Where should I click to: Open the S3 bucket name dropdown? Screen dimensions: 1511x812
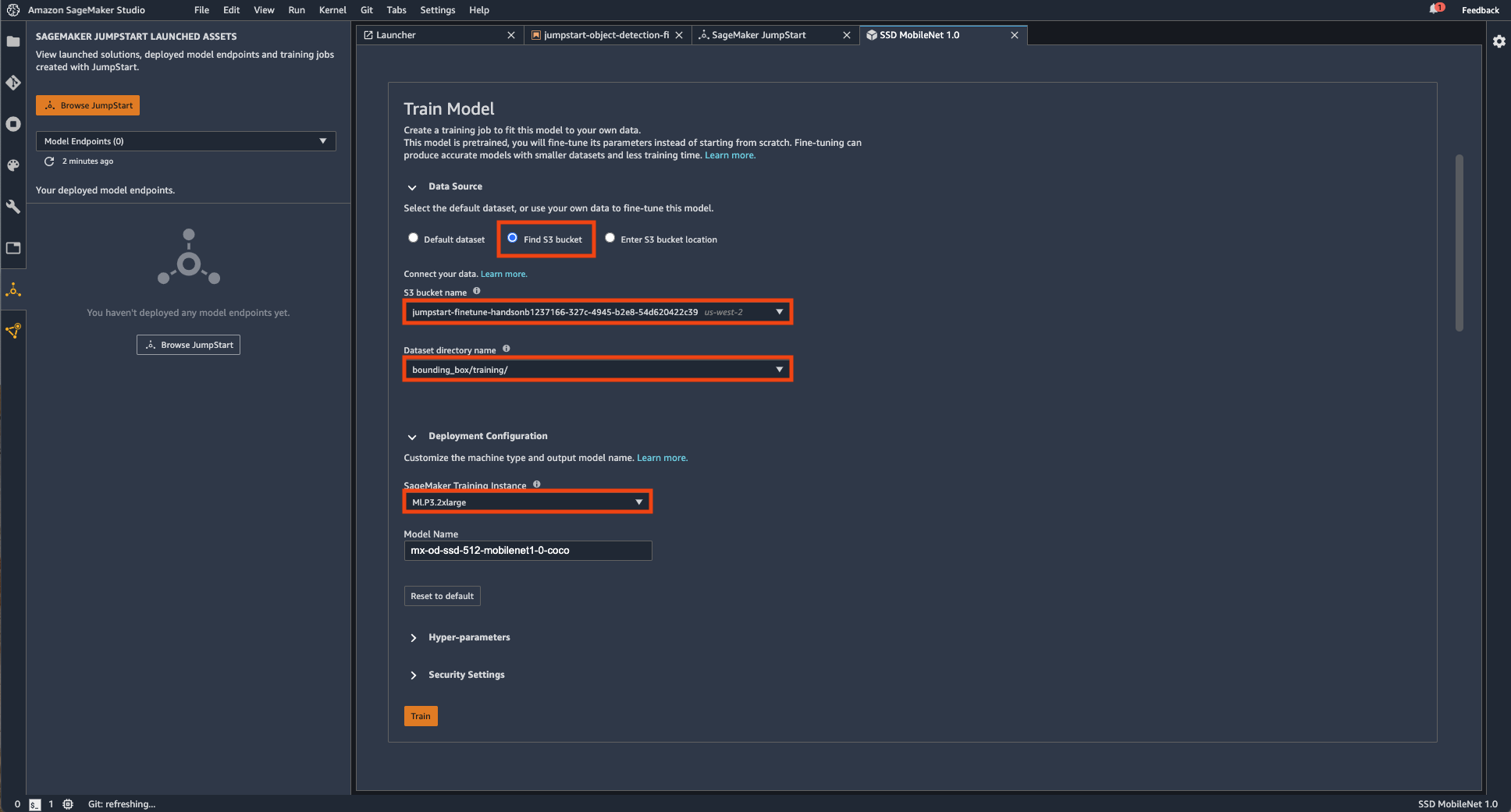coord(598,312)
